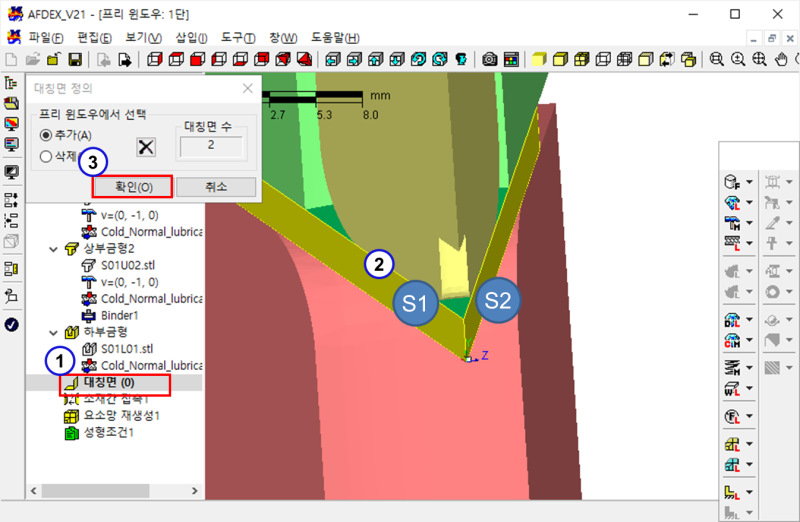Open the 파일(F) menu
Image resolution: width=800 pixels, height=522 pixels.
[46, 37]
